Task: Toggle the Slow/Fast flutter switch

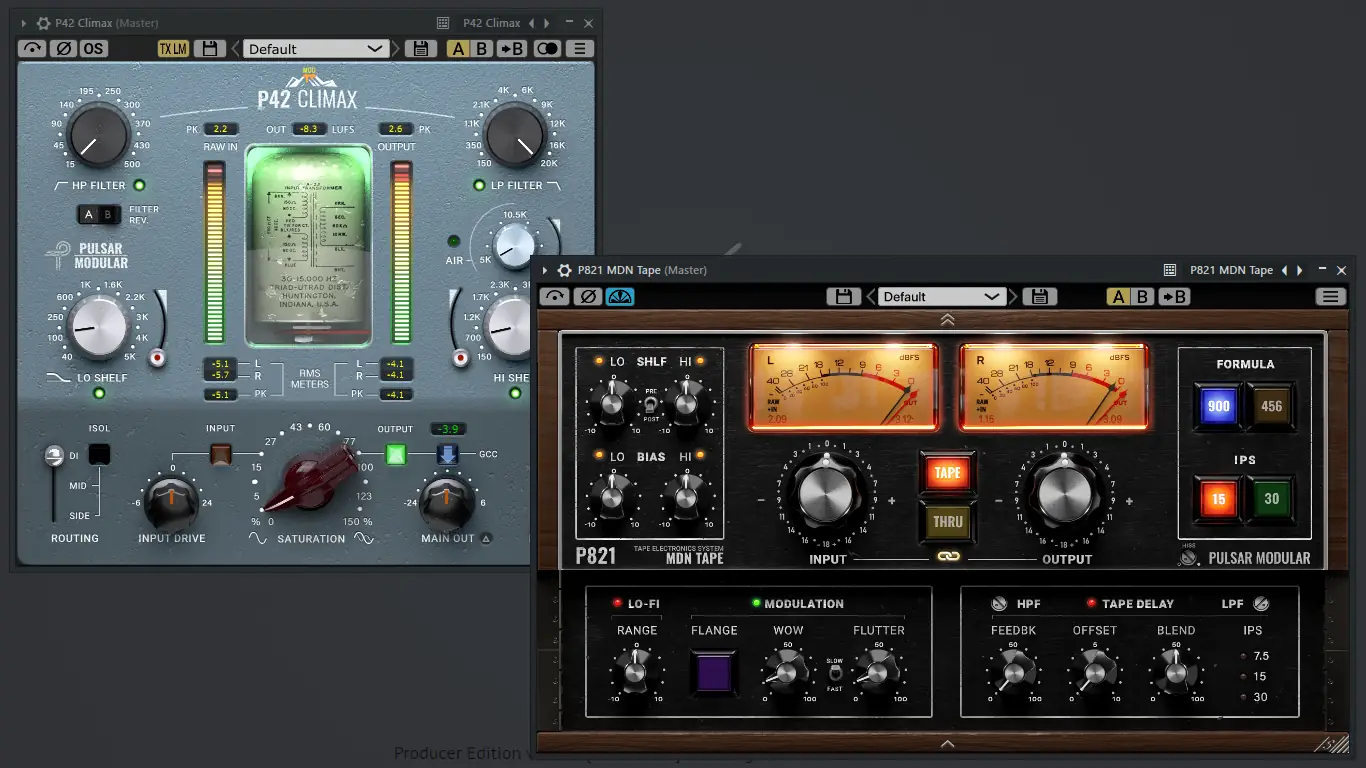Action: 835,674
